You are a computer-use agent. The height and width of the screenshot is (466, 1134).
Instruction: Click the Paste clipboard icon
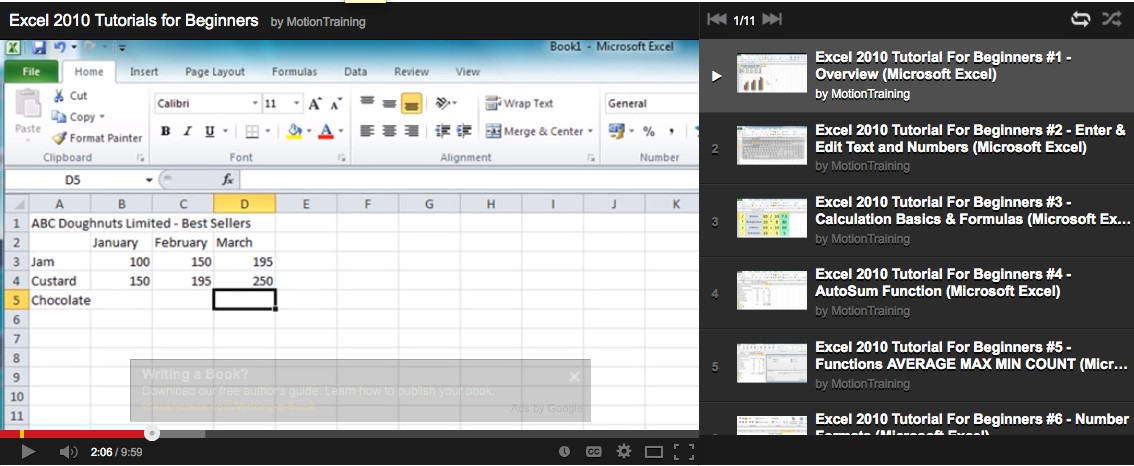pos(28,104)
